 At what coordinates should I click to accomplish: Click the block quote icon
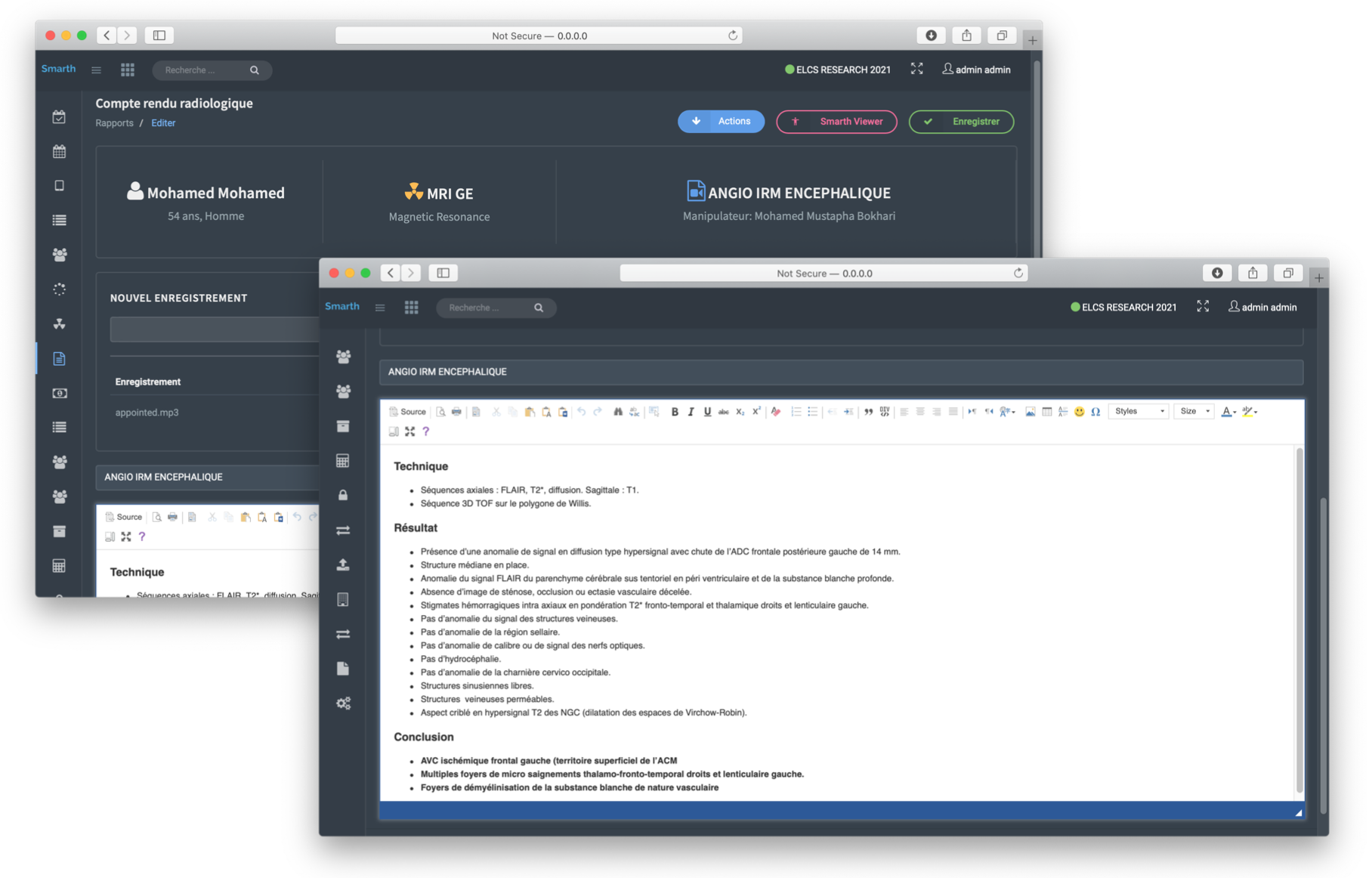point(868,412)
